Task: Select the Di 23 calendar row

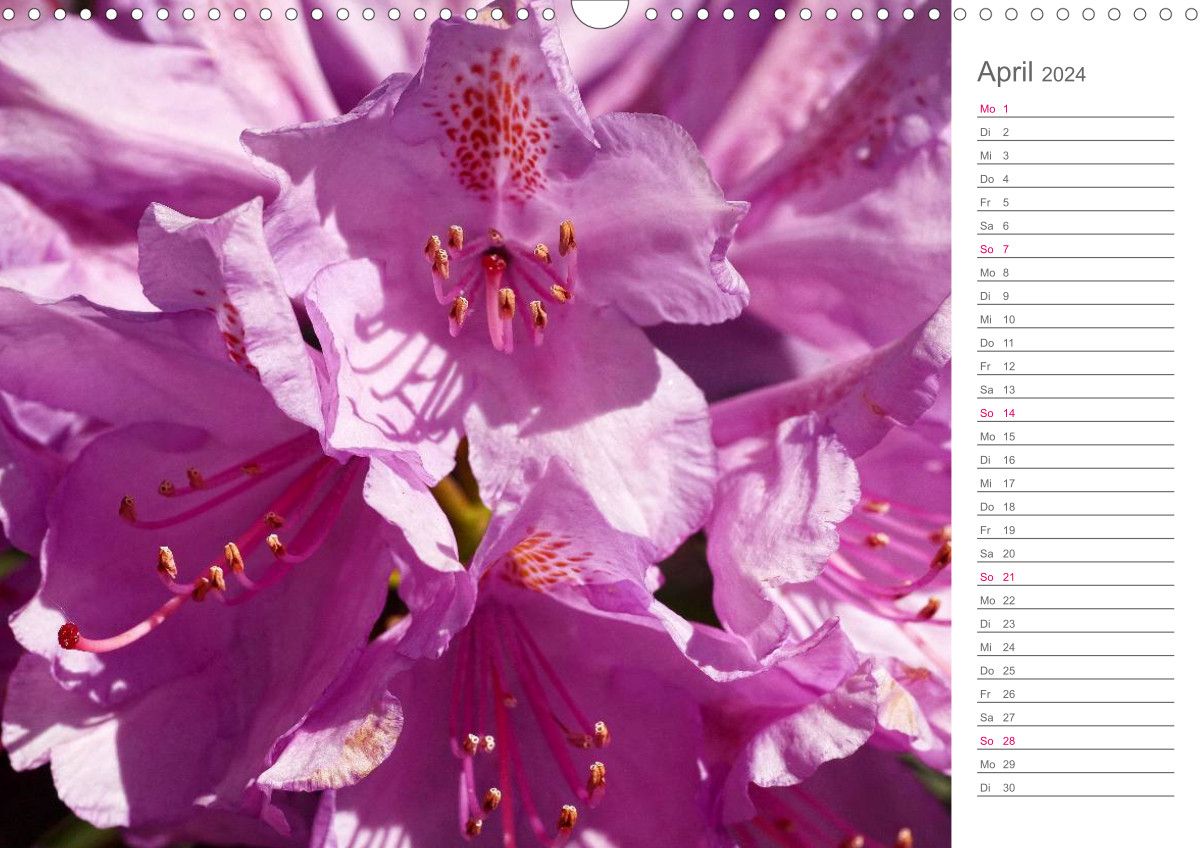Action: [x=1075, y=624]
